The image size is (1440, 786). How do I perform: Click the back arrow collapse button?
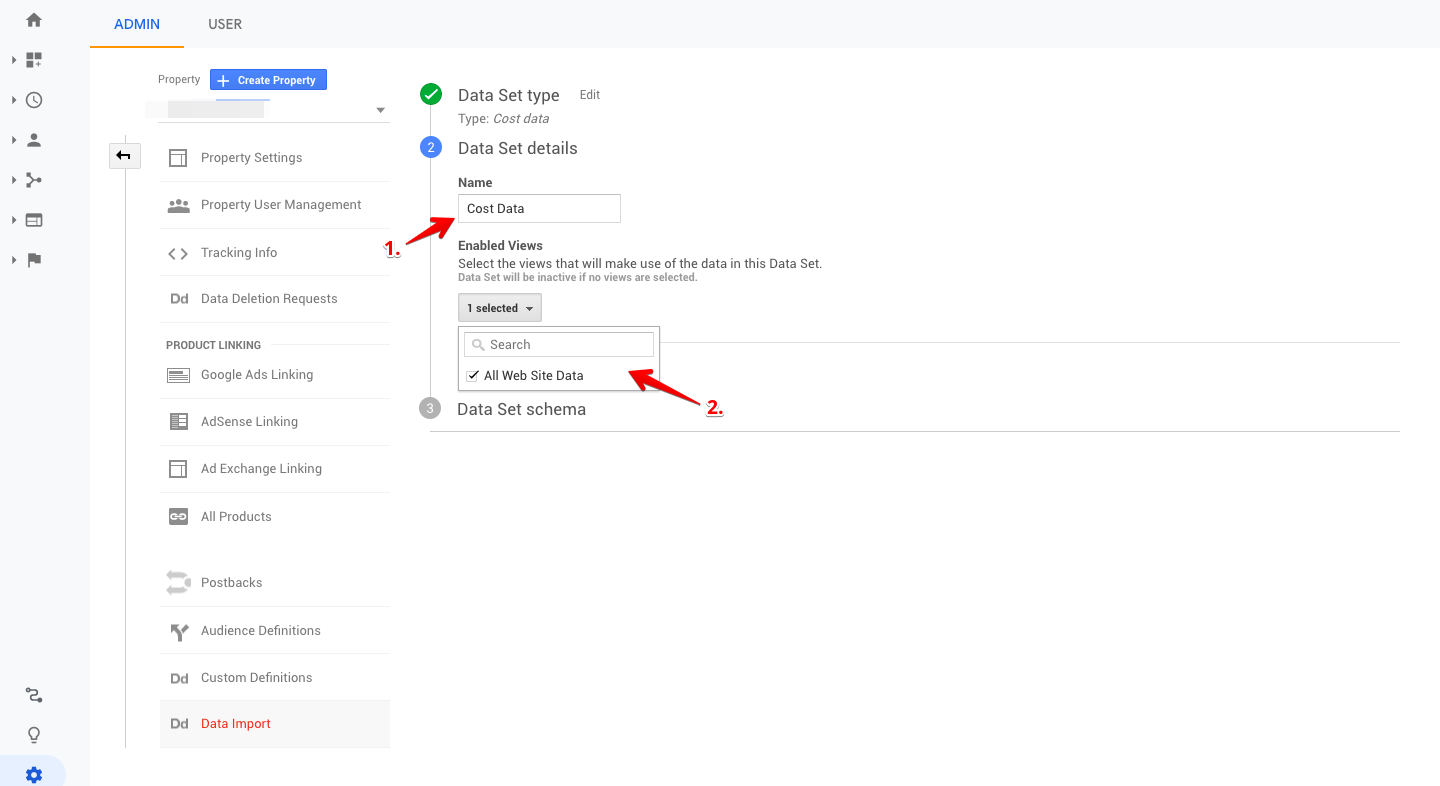[x=124, y=155]
